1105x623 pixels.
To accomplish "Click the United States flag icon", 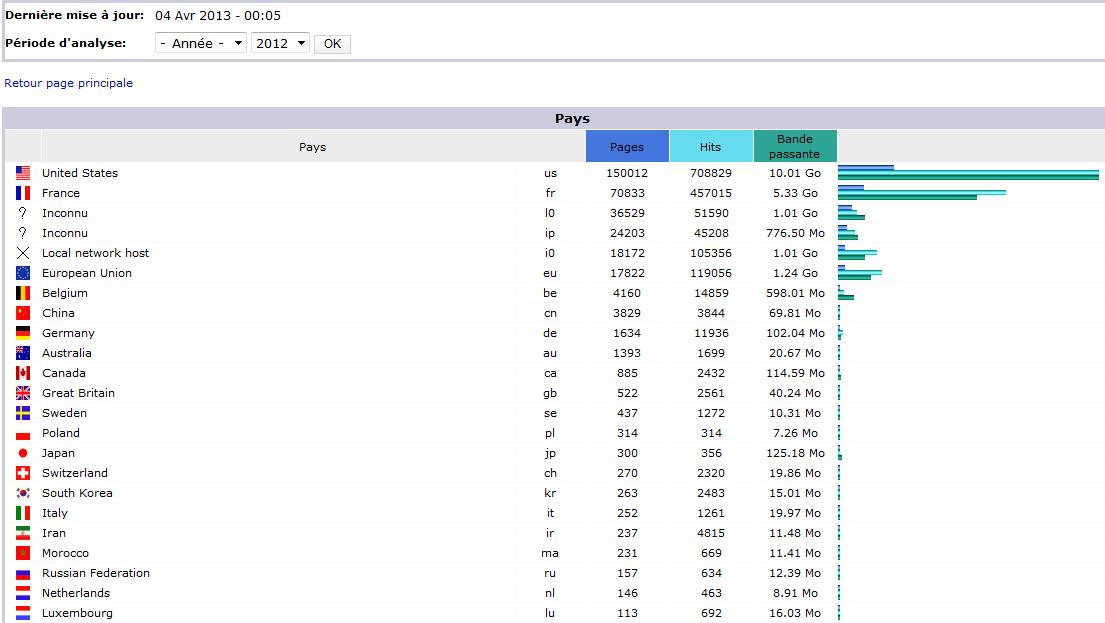I will tap(23, 173).
